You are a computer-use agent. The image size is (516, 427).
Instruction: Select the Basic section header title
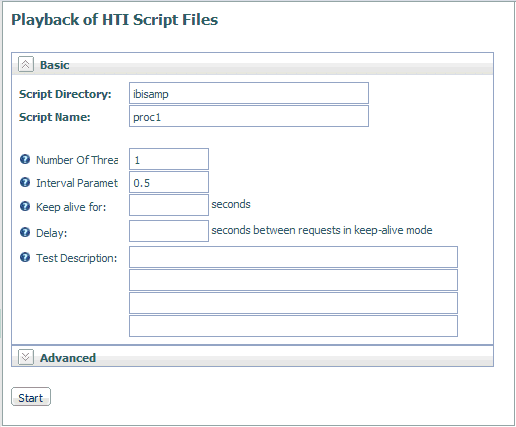coord(55,65)
